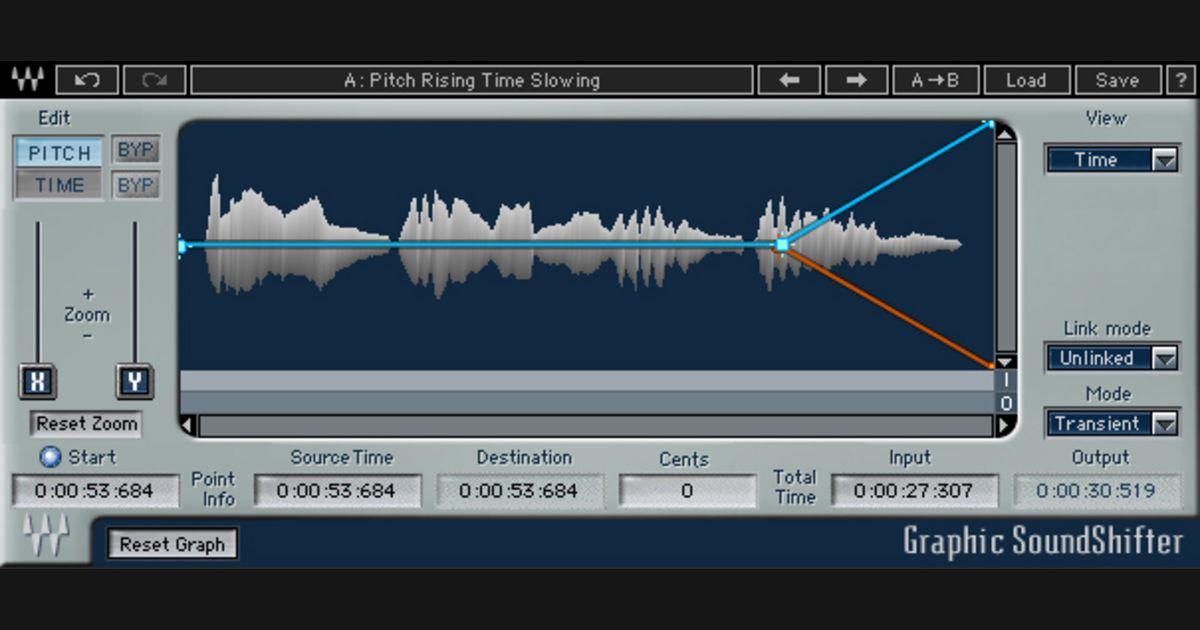Select the bottom-right orange time endpoint
The width and height of the screenshot is (1200, 630).
pyautogui.click(x=990, y=365)
